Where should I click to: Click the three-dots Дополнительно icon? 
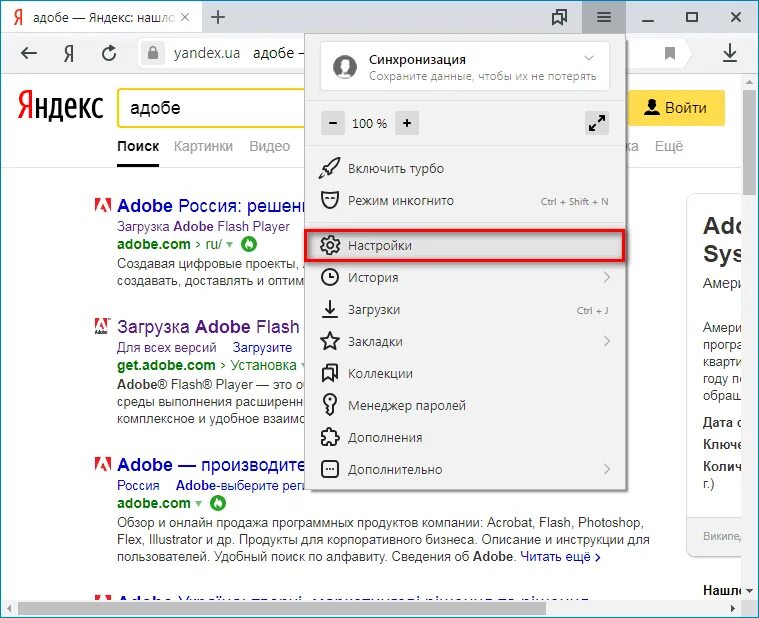click(x=330, y=469)
